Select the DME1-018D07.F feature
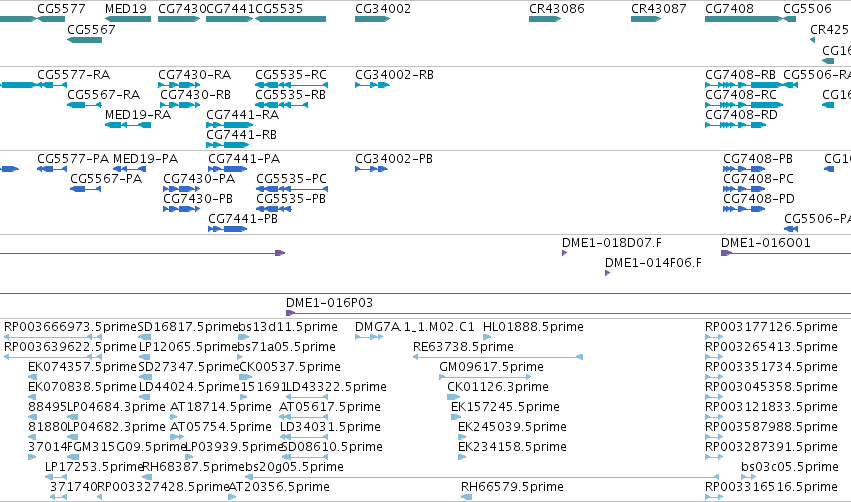 [x=564, y=253]
